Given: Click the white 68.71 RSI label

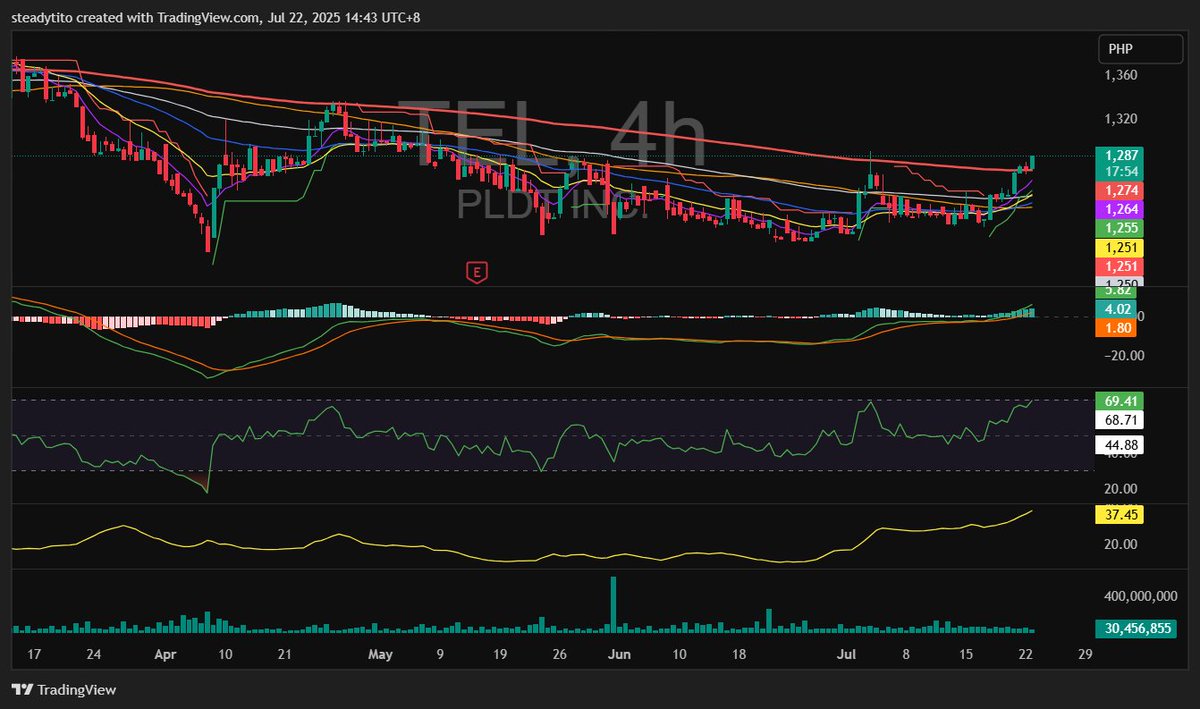Looking at the screenshot, I should pyautogui.click(x=1119, y=420).
